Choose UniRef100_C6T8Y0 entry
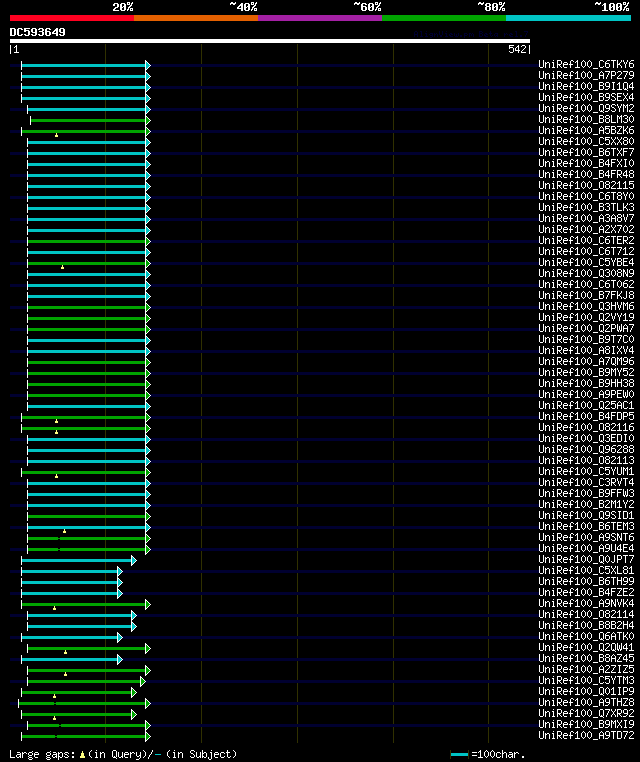The image size is (640, 762). click(586, 196)
